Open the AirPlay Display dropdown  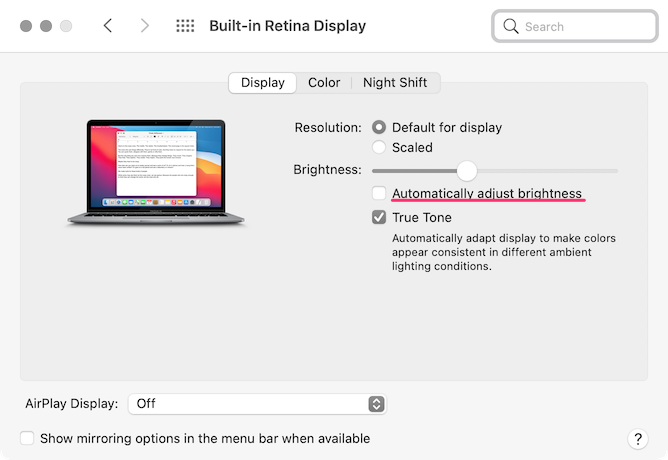click(257, 404)
